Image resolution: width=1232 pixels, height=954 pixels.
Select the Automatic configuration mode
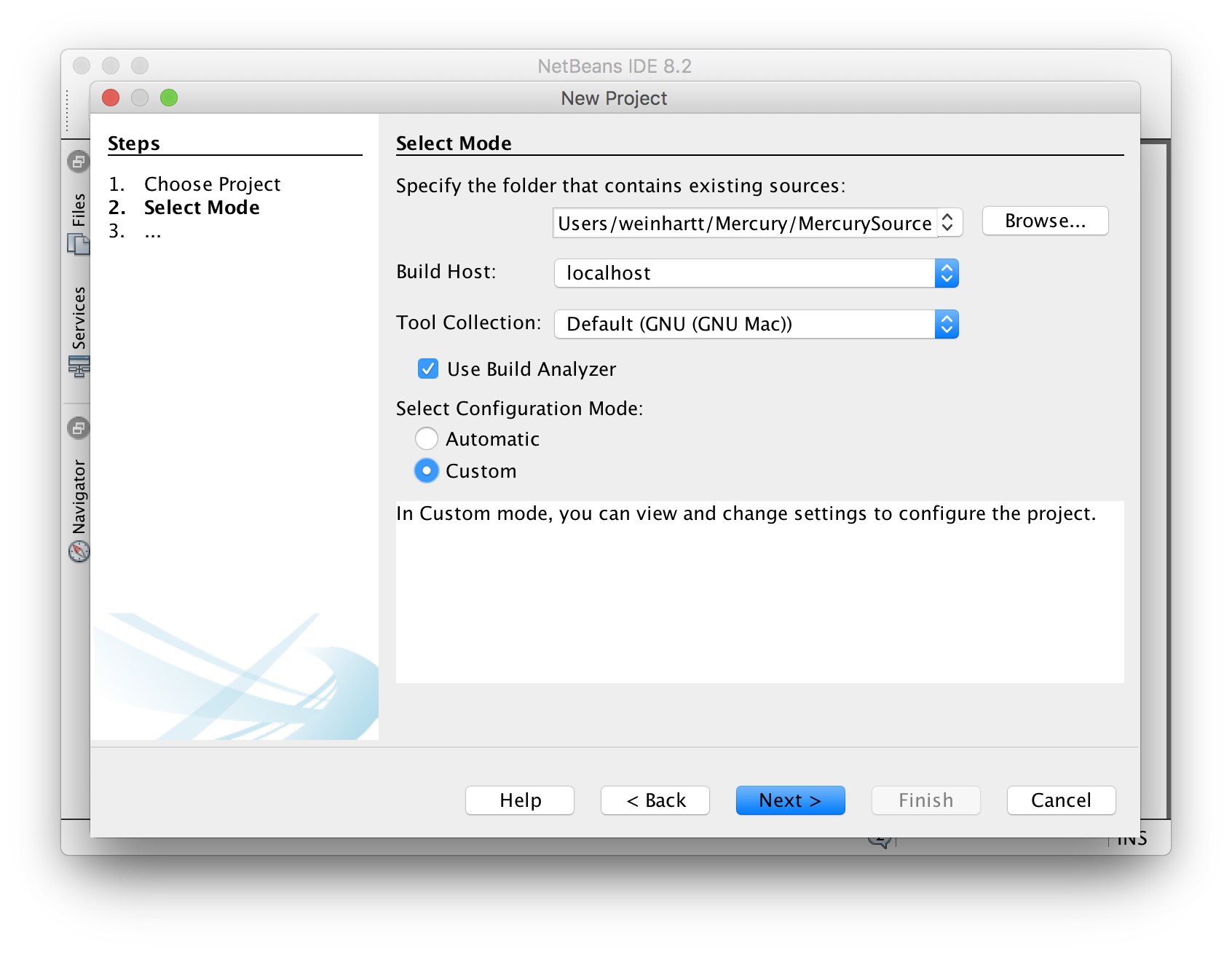[x=427, y=438]
